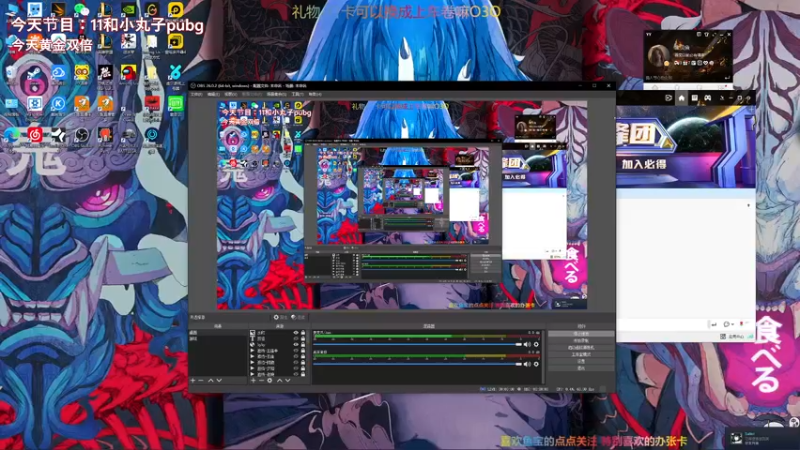Add a new source in Sources panel
This screenshot has width=800, height=450.
point(253,381)
